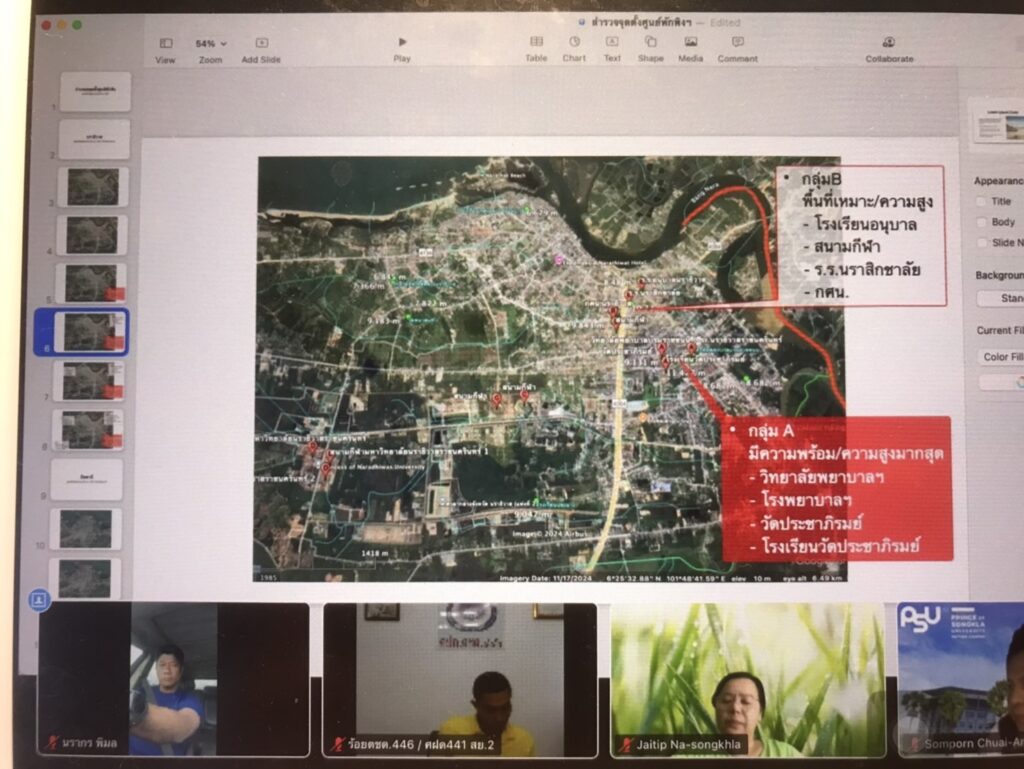Select highlighted slide 6 thumbnail

[89, 332]
